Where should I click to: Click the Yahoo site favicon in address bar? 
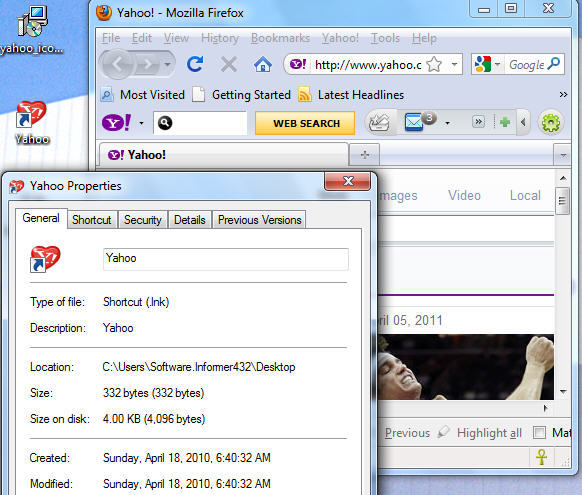point(298,65)
